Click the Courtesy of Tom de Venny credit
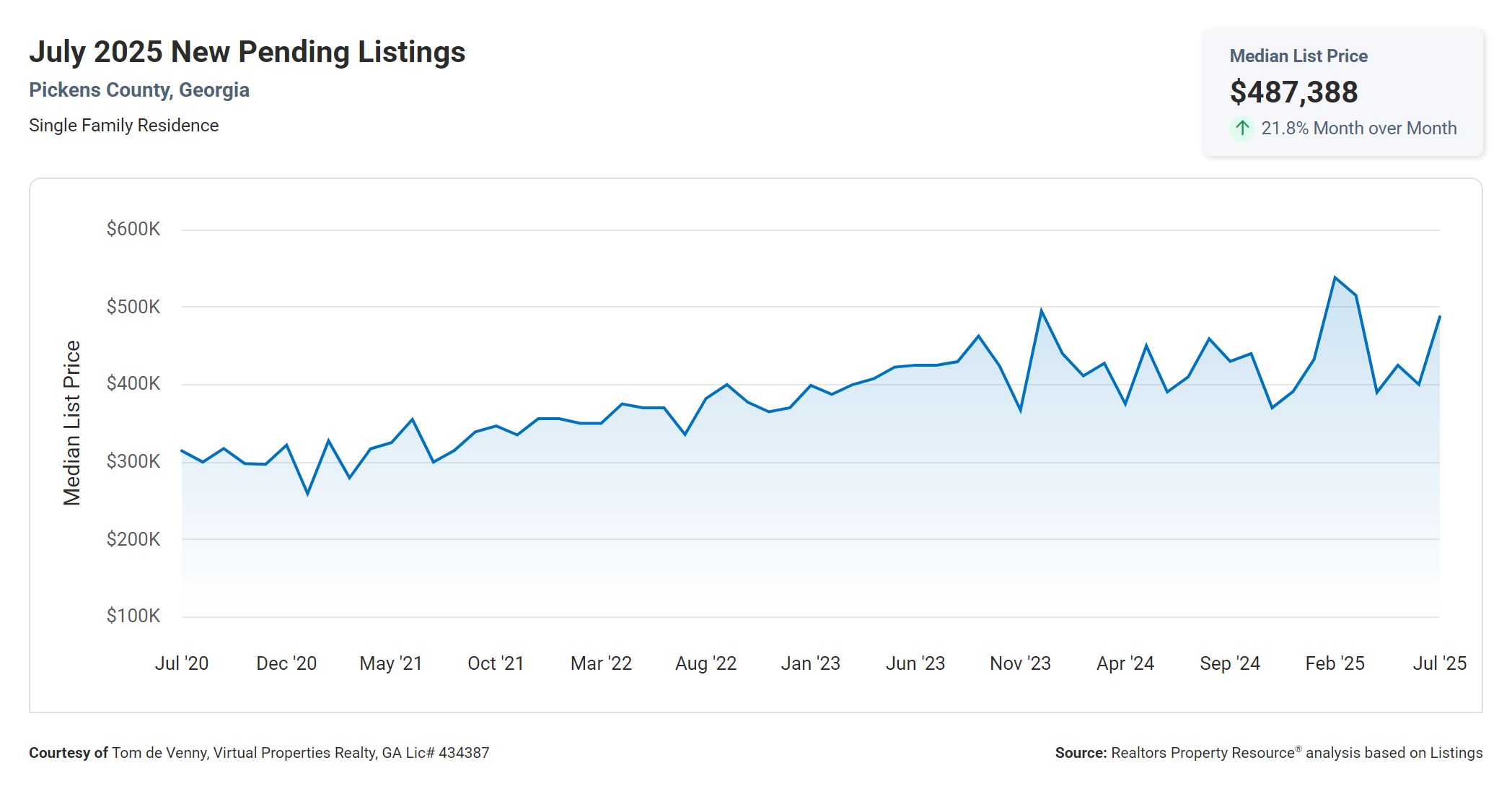1512x794 pixels. [259, 753]
